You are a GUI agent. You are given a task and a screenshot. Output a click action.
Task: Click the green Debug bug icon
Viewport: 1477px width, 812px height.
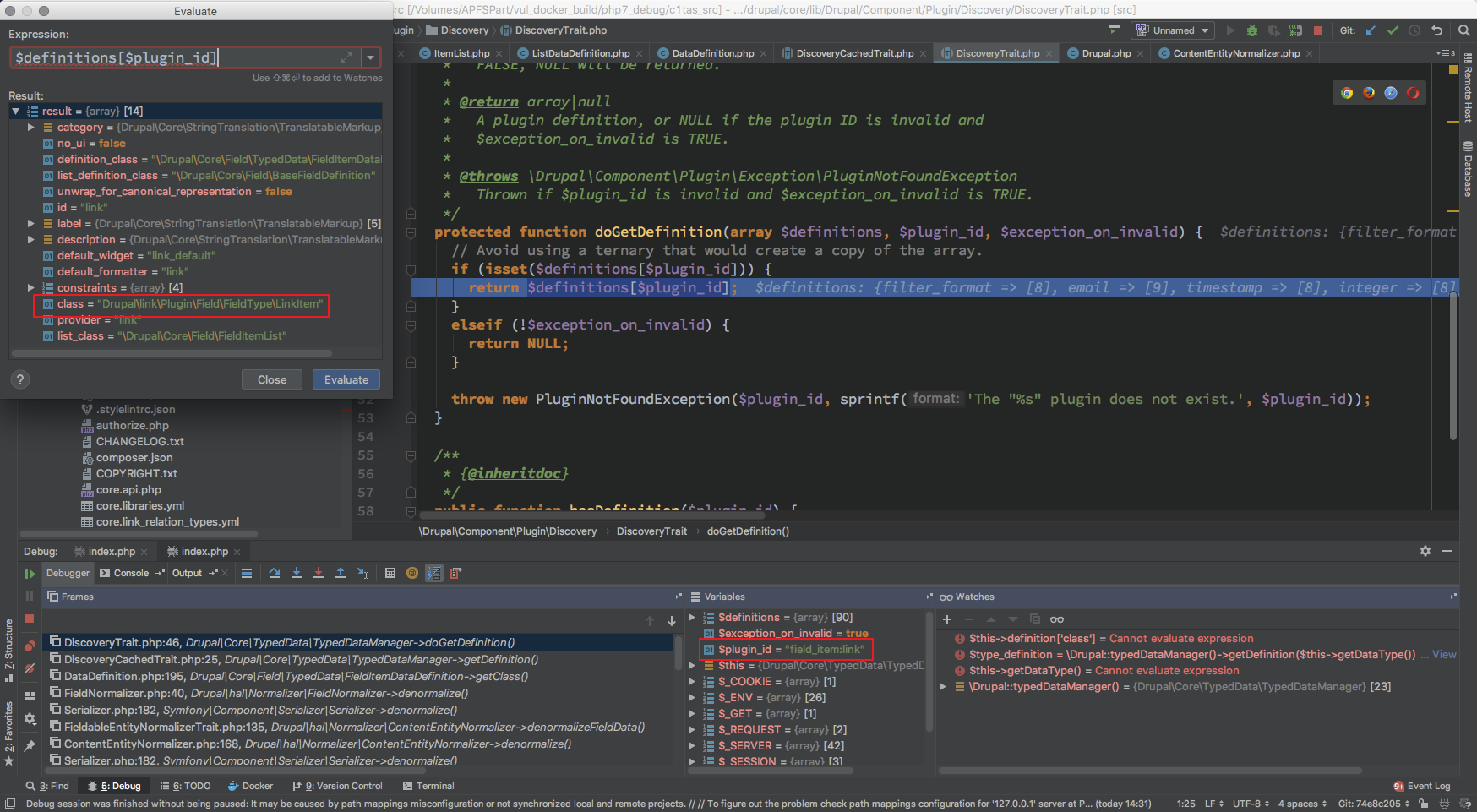click(1252, 30)
